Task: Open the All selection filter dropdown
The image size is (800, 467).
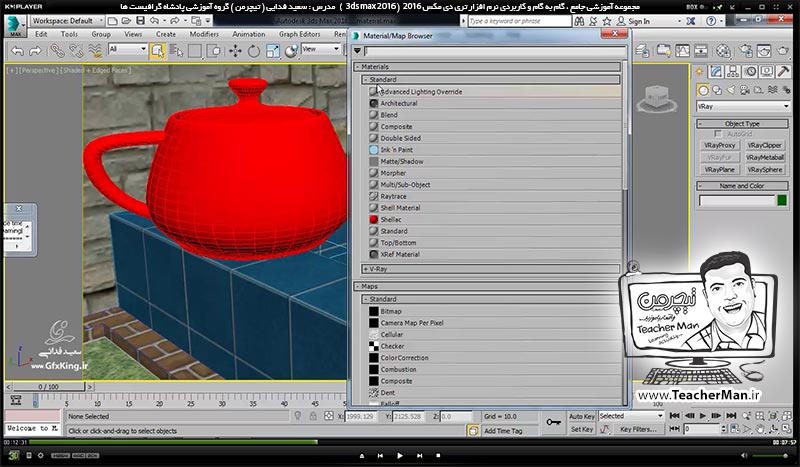Action: (128, 49)
